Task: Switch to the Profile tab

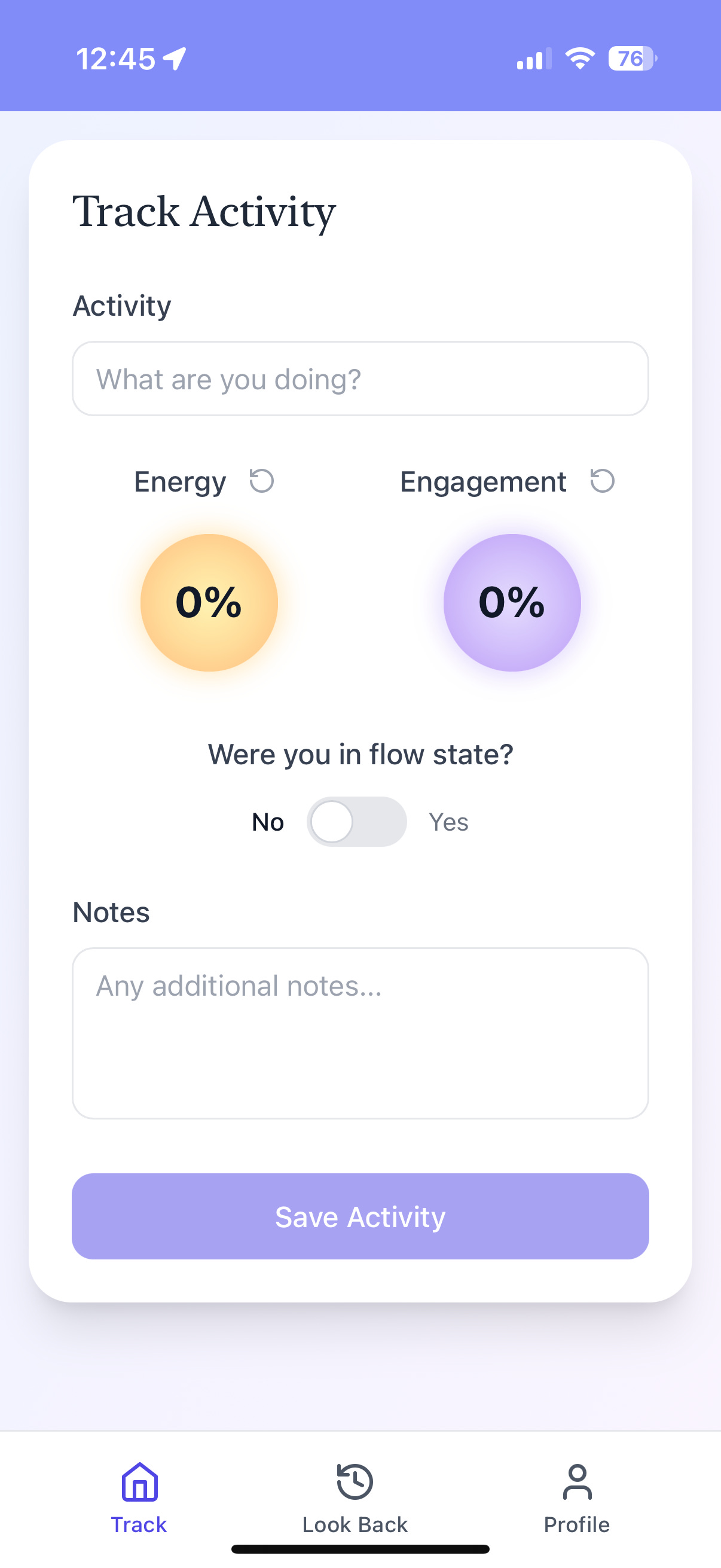Action: click(x=577, y=1524)
